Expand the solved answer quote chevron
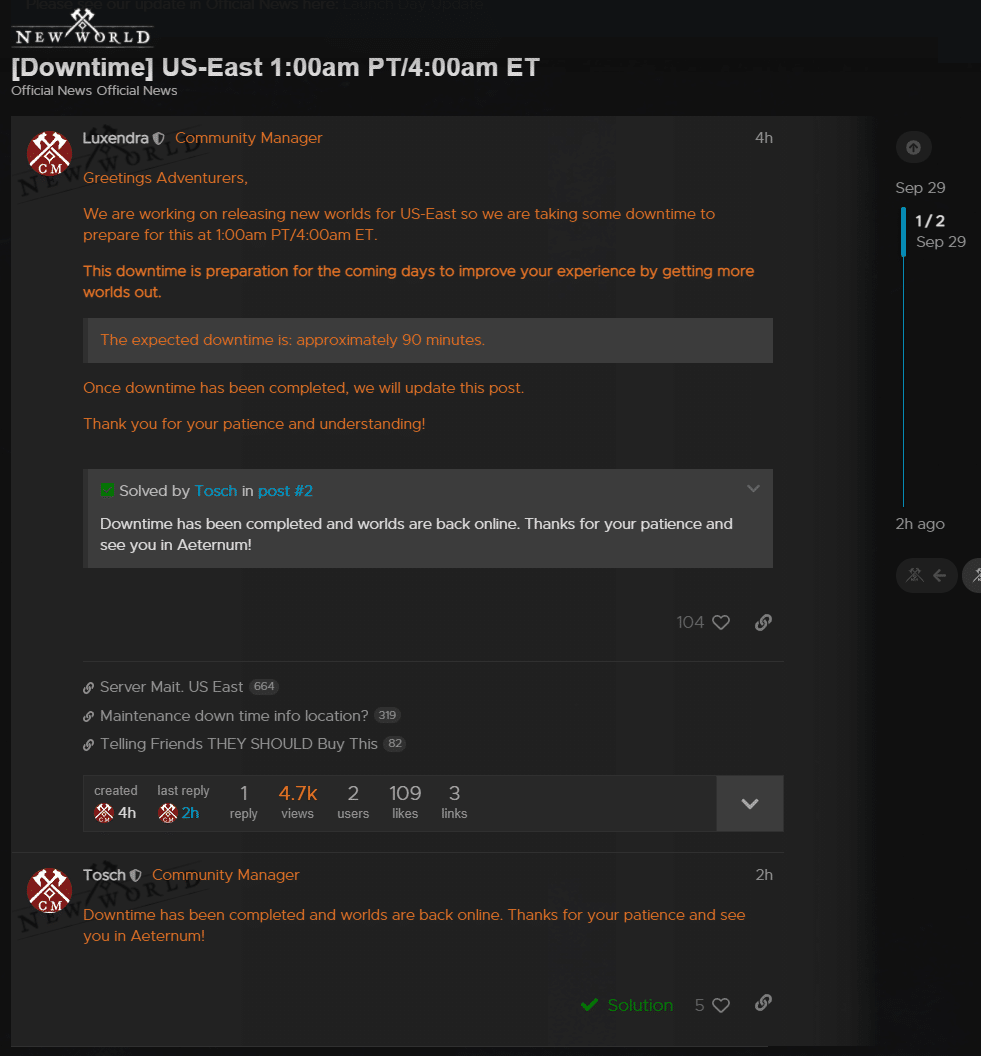Image resolution: width=981 pixels, height=1056 pixels. (x=753, y=489)
